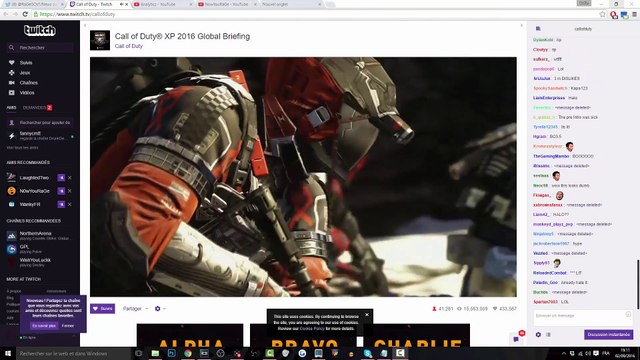Switch to the Analytics YouTube tab
Viewport: 640px width, 360px height.
(x=162, y=4)
